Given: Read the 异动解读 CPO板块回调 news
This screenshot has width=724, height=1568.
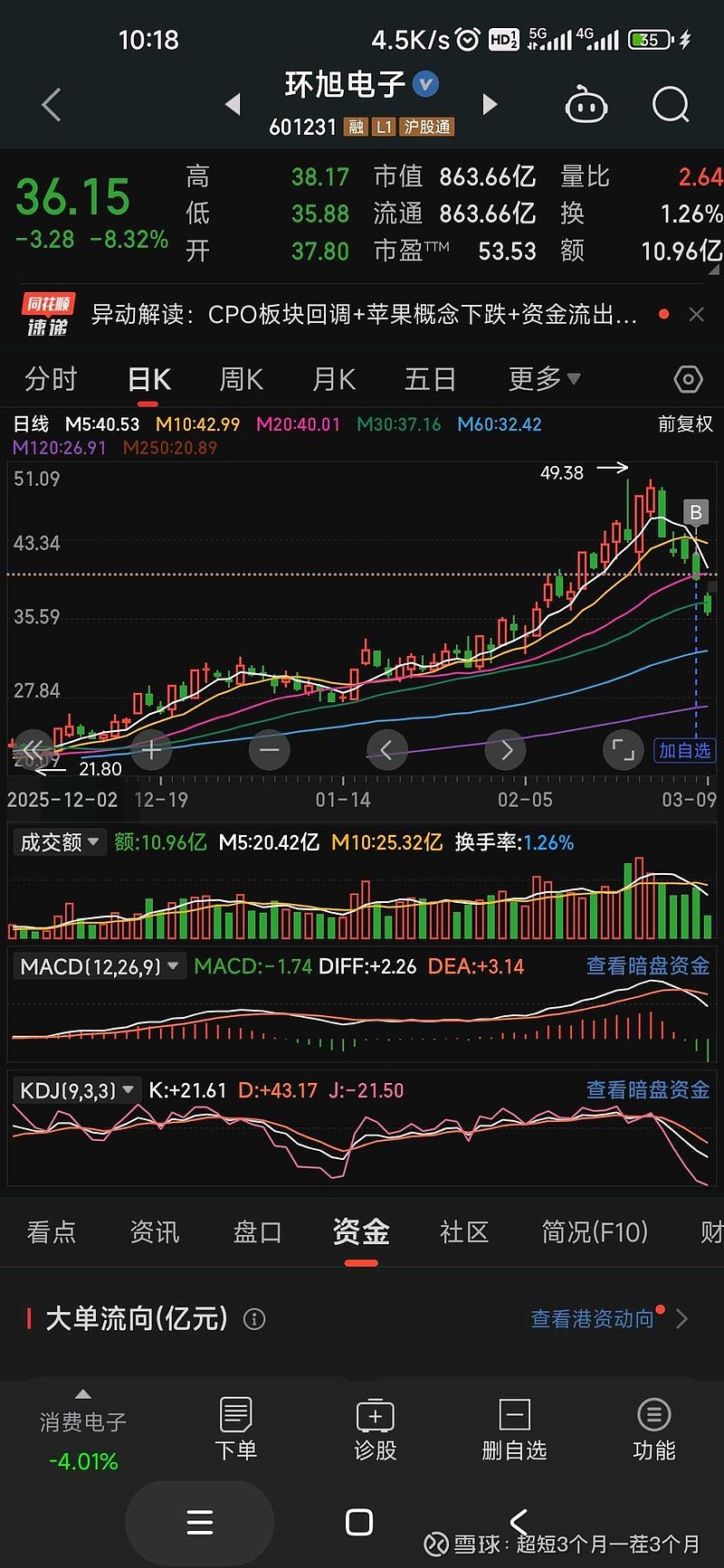Looking at the screenshot, I should pyautogui.click(x=365, y=314).
